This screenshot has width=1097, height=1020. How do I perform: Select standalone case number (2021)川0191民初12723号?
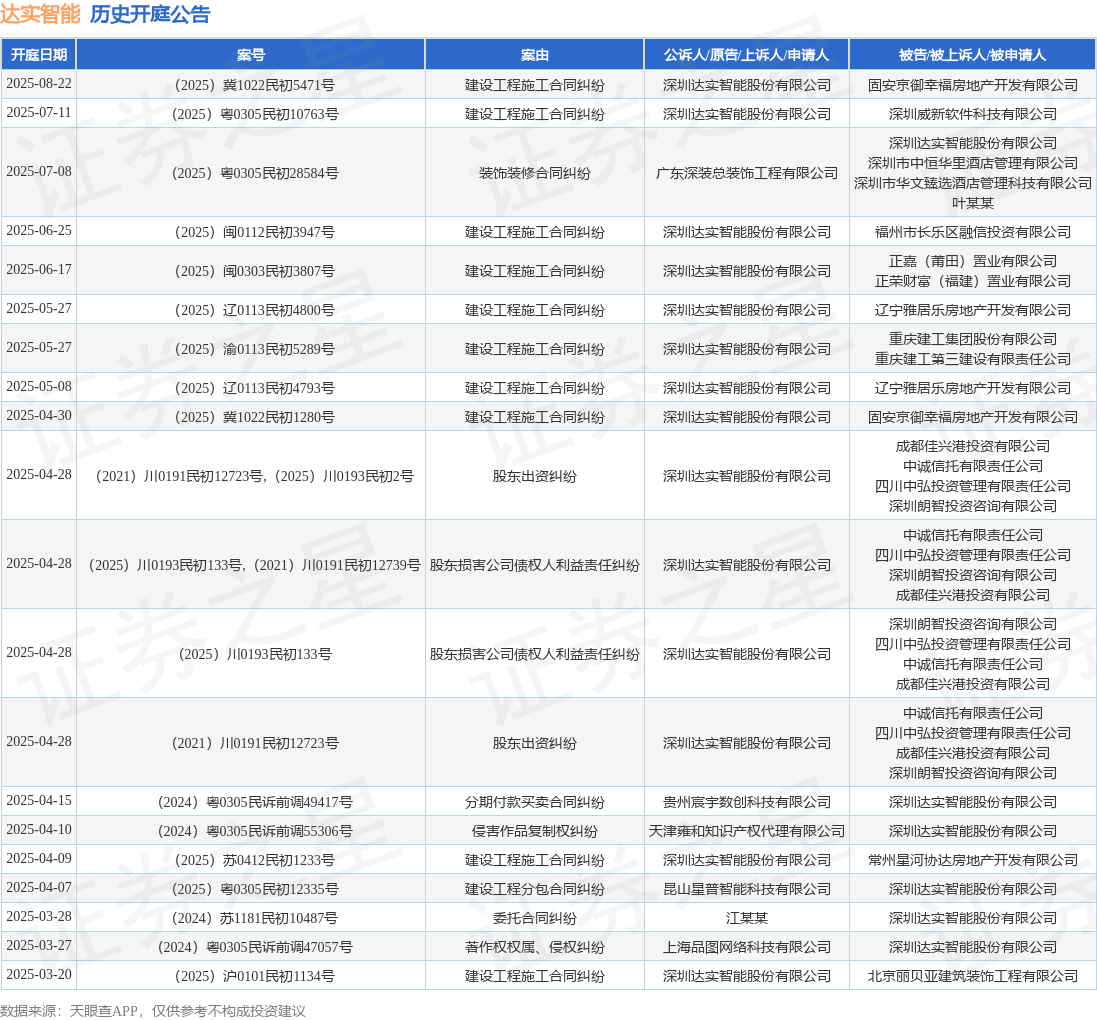(x=255, y=743)
